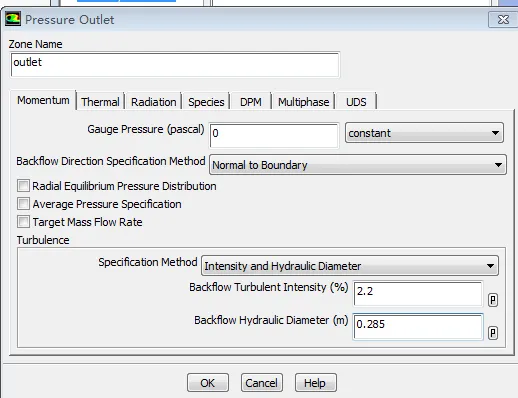Image resolution: width=518 pixels, height=398 pixels.
Task: Click the Gauge Pressure value field
Action: tap(274, 135)
